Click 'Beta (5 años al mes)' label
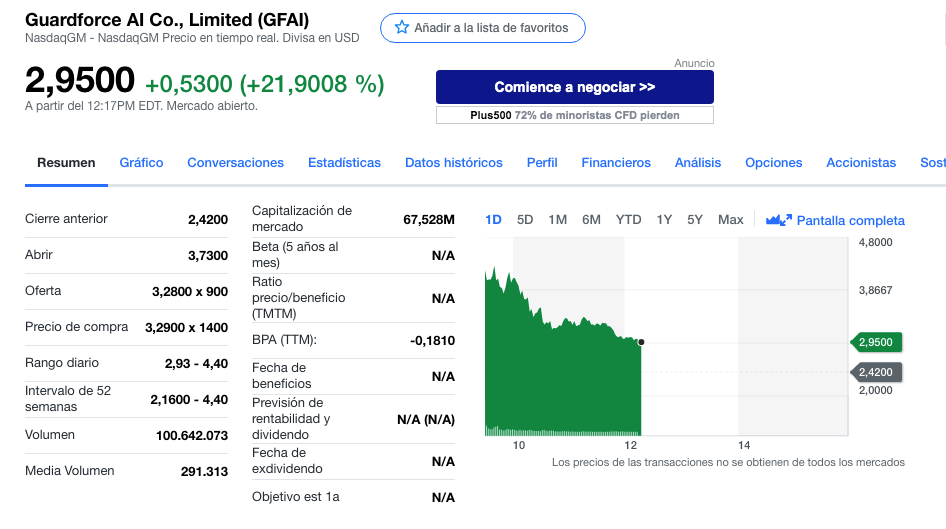Screen dimensions: 946x529 coord(295,255)
